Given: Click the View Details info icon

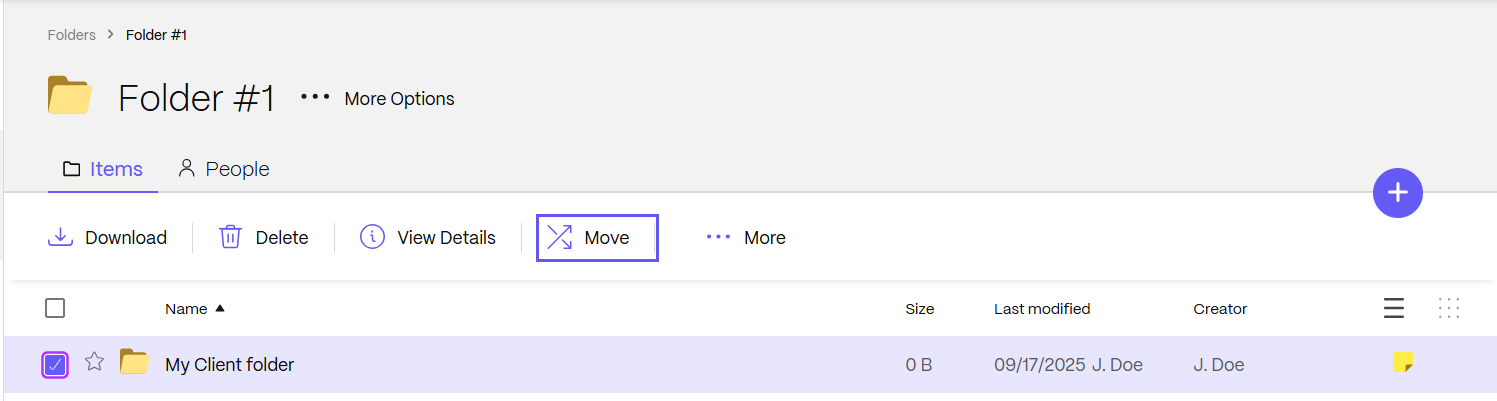Looking at the screenshot, I should [x=373, y=237].
